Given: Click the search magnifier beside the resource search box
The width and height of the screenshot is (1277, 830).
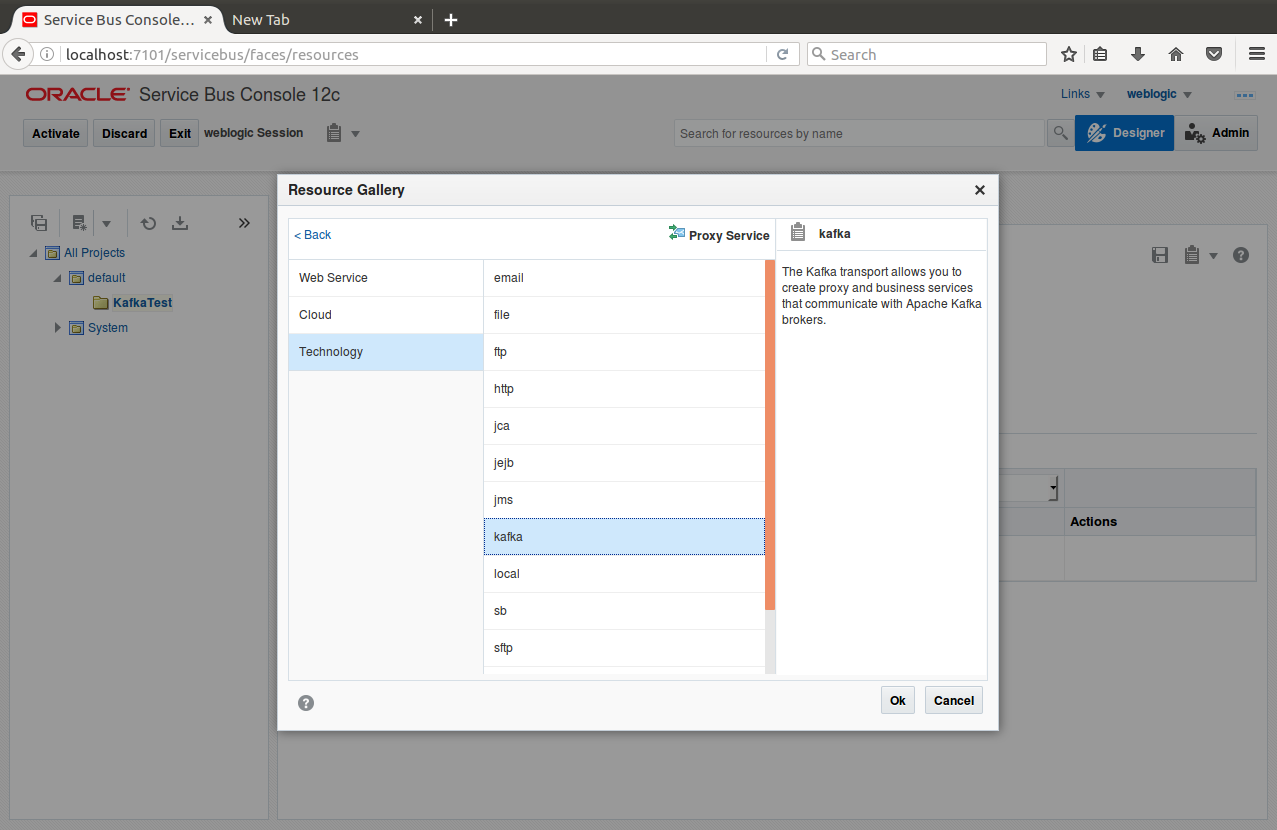Looking at the screenshot, I should (x=1059, y=132).
